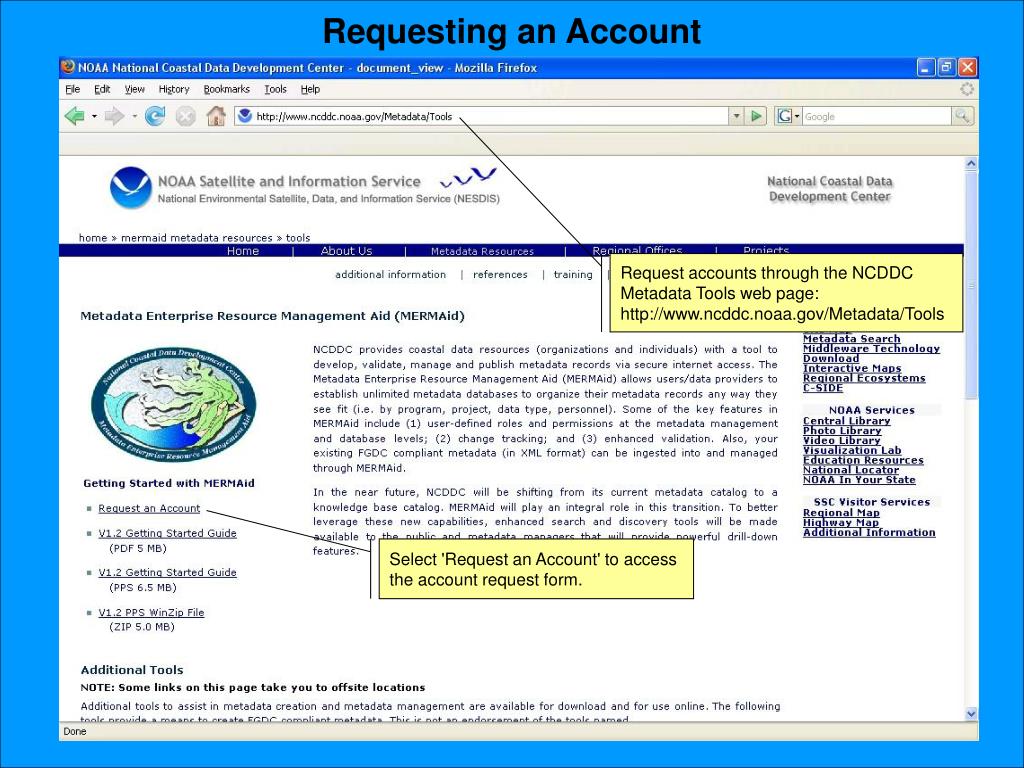Click the Firefox back arrow button
This screenshot has height=768, width=1024.
[x=75, y=116]
